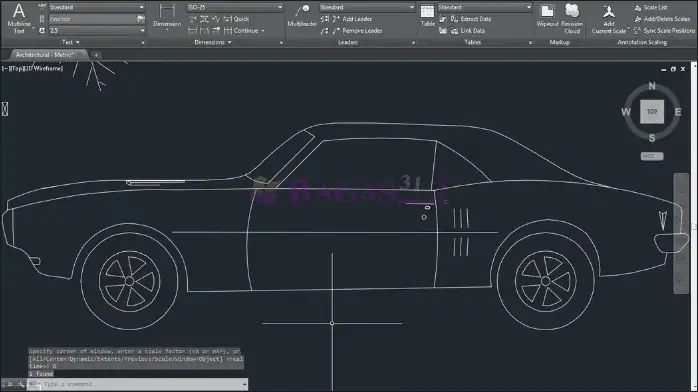
Task: Open the dimension style dropdown ISO-25
Action: pos(235,7)
